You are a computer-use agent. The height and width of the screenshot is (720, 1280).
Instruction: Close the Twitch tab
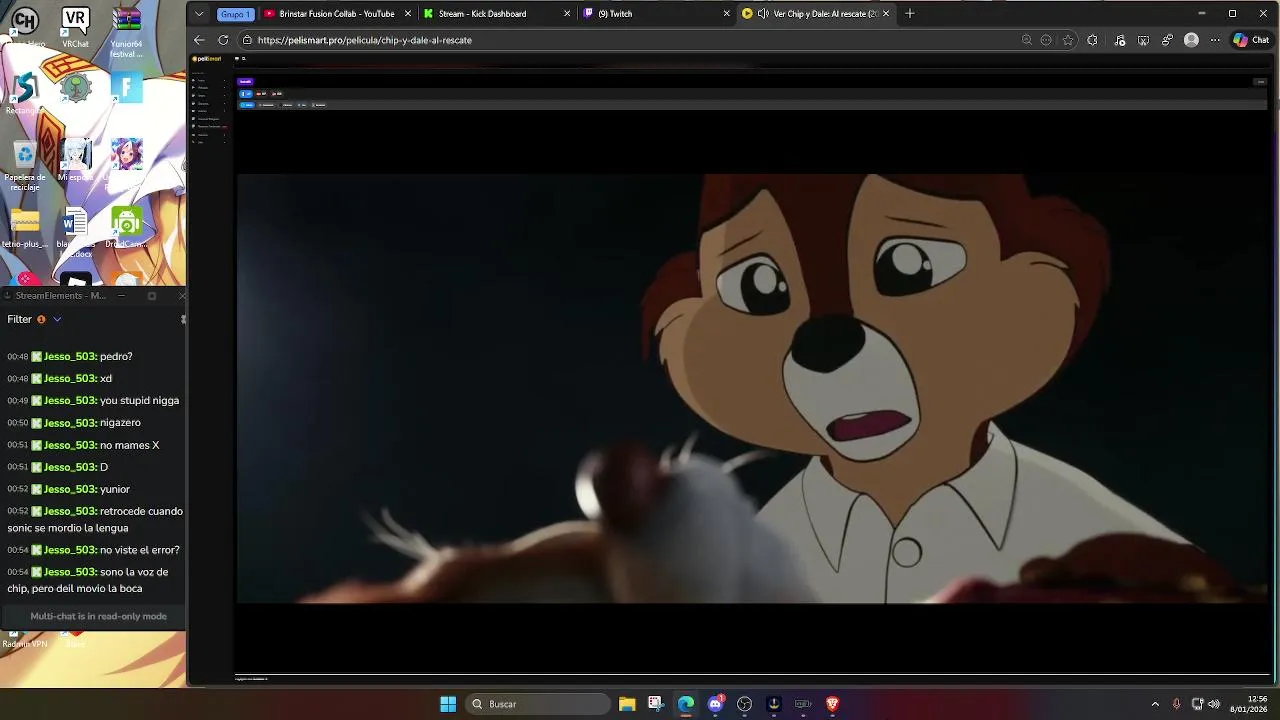tap(727, 14)
